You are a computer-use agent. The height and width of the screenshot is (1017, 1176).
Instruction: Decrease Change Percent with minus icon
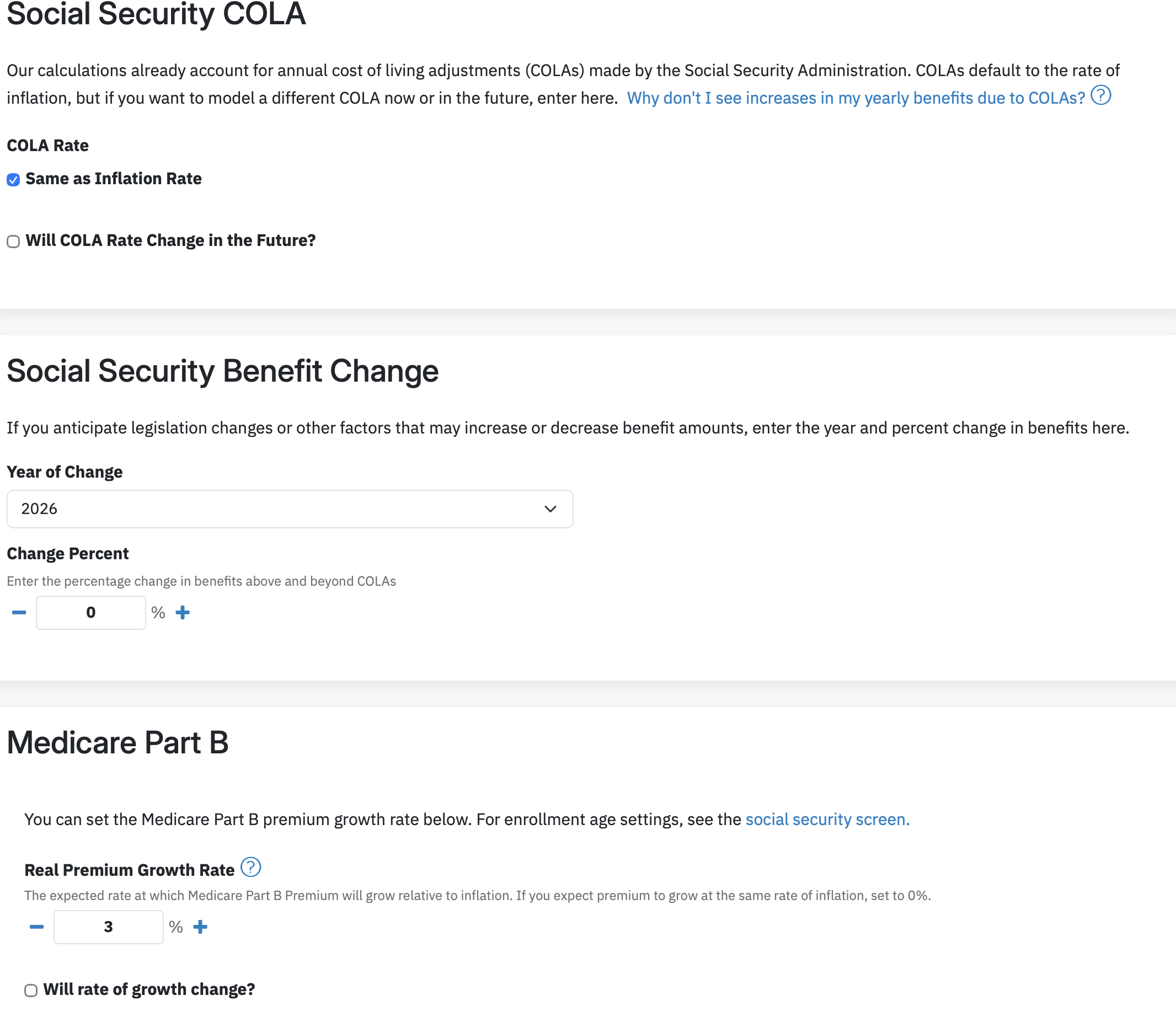pos(19,612)
